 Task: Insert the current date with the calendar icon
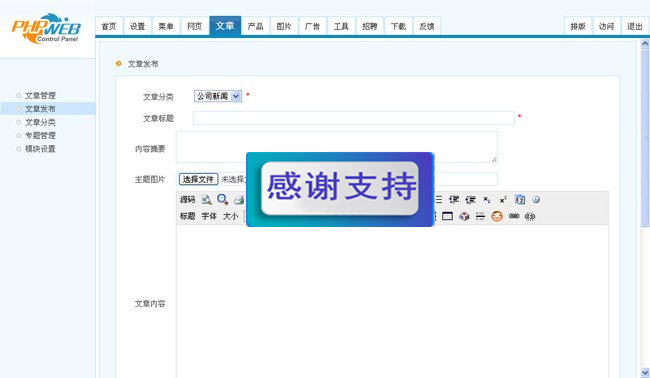[519, 200]
